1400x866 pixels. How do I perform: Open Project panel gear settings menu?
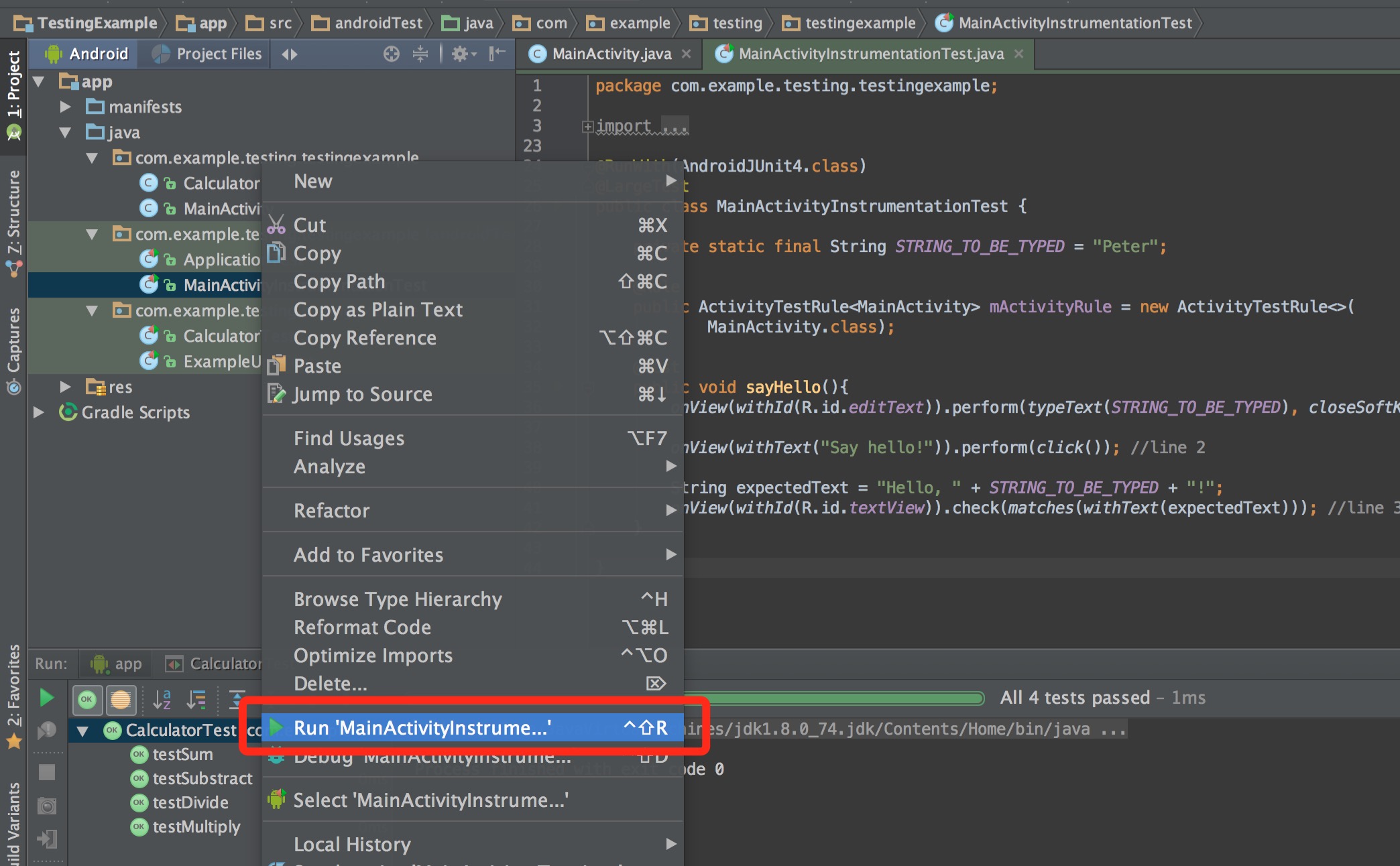pos(463,54)
